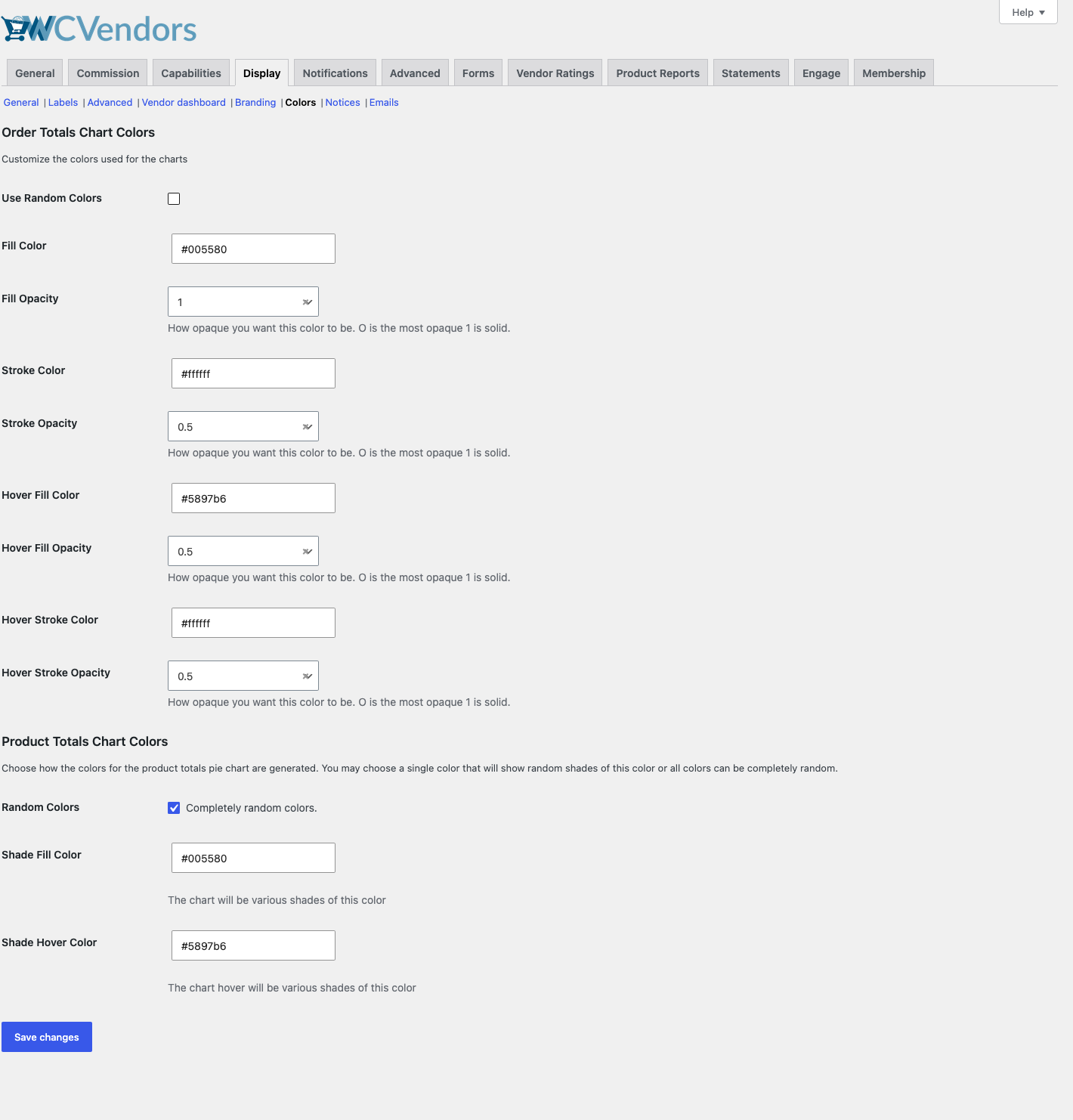This screenshot has height=1120, width=1073.
Task: Go to the Branding sub-section
Action: click(x=255, y=103)
